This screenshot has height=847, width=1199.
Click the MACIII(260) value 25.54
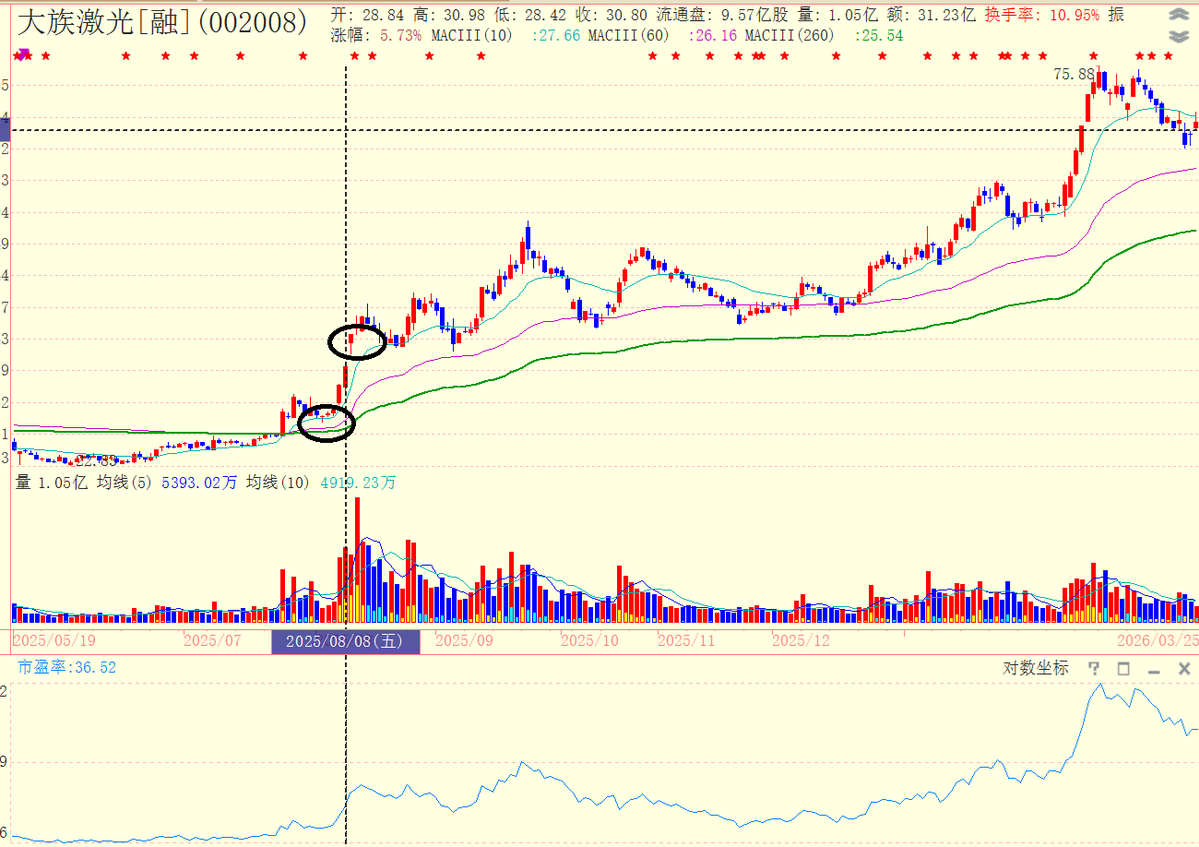pos(879,36)
